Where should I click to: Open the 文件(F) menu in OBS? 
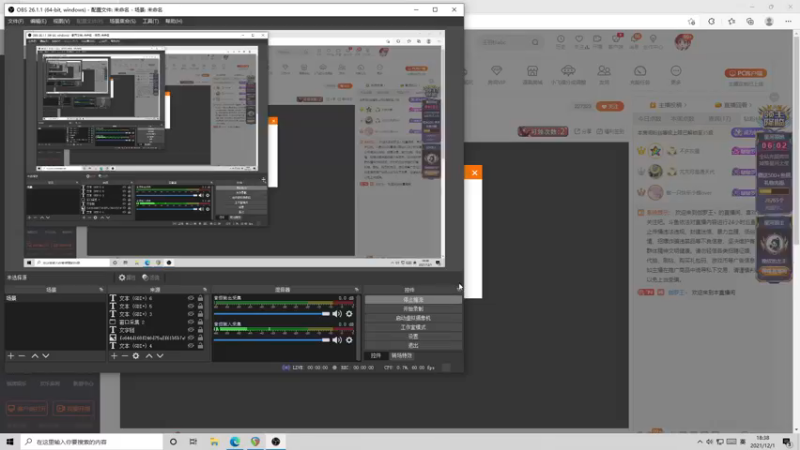click(x=15, y=21)
